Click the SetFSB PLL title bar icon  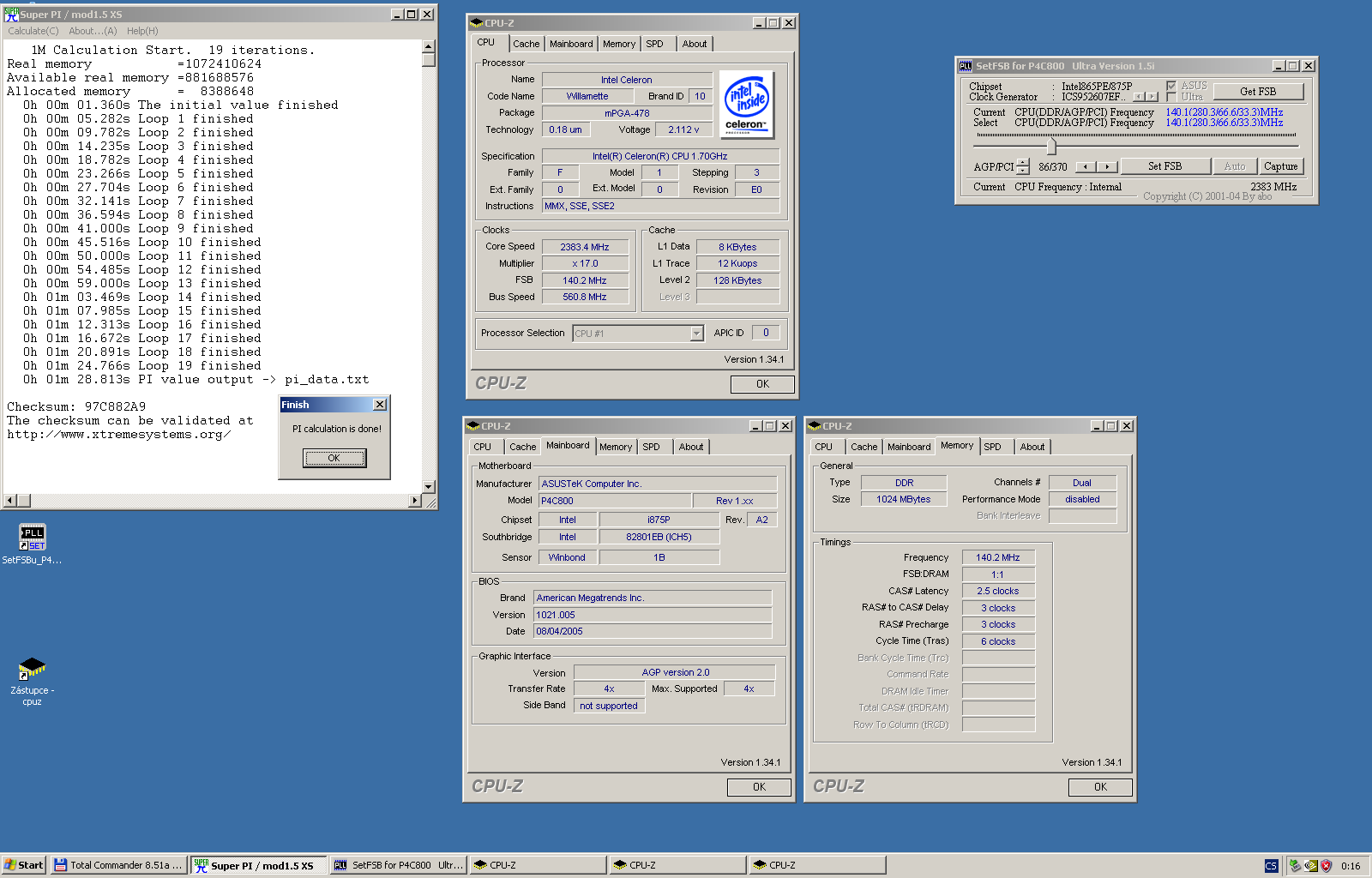pos(966,66)
